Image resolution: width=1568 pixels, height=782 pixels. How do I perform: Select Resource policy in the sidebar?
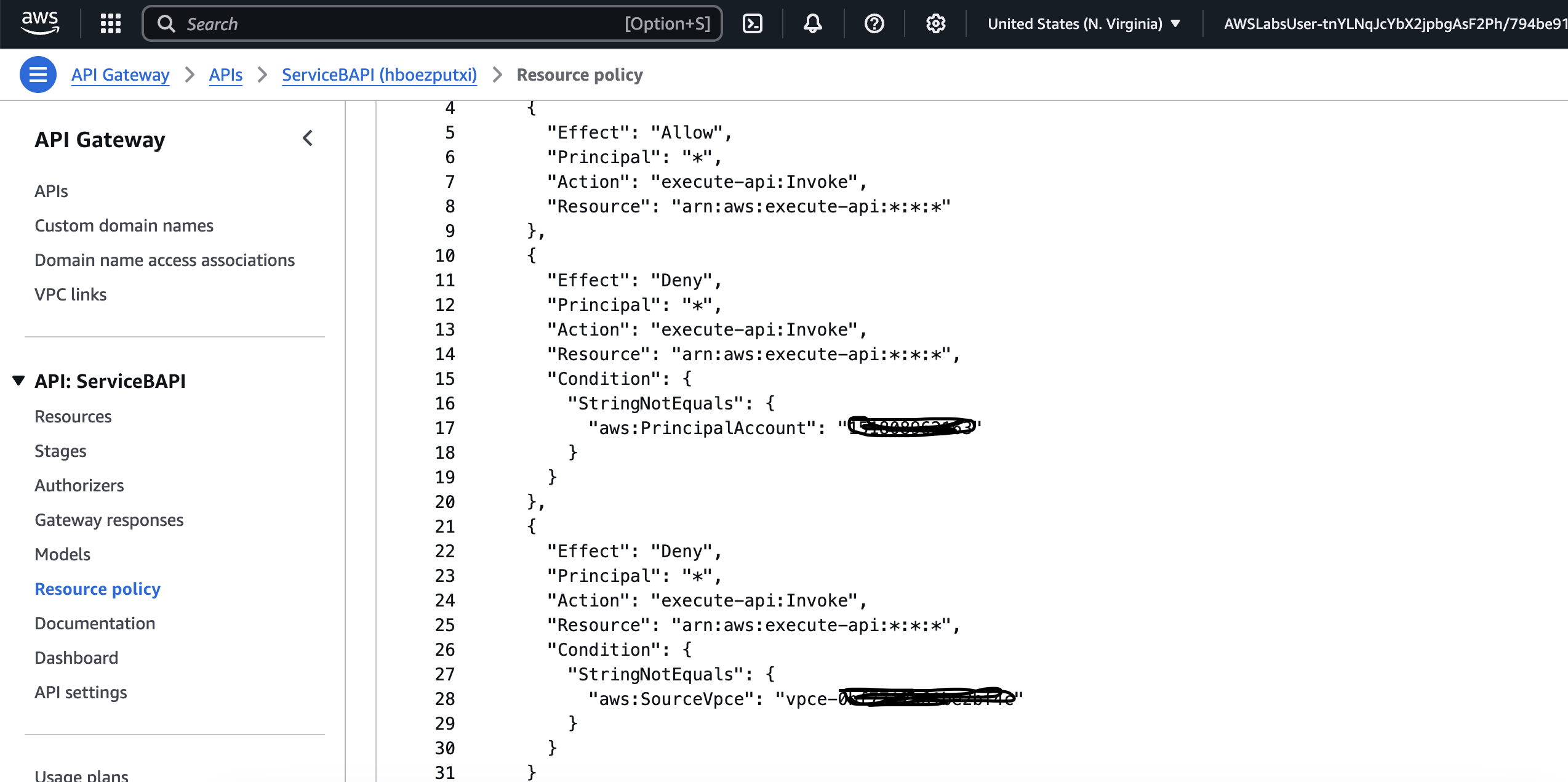(98, 589)
